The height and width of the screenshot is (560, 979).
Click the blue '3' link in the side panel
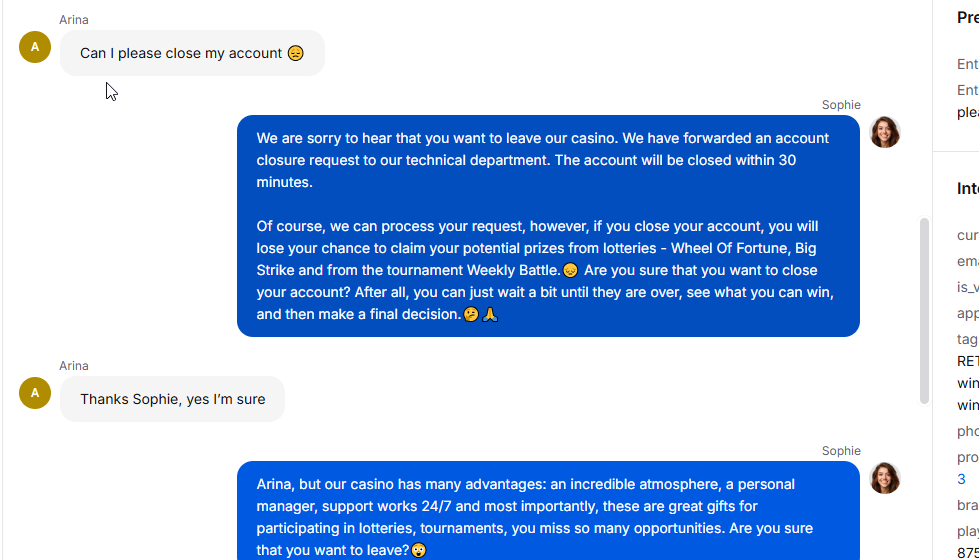[962, 479]
